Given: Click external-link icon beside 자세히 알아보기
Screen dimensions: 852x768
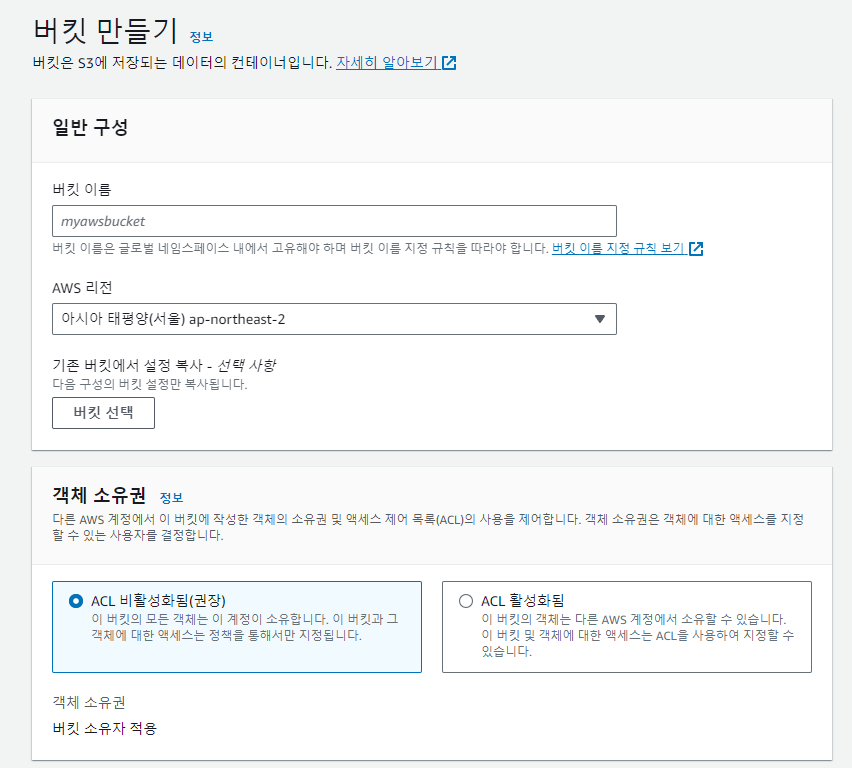Looking at the screenshot, I should click(x=449, y=63).
